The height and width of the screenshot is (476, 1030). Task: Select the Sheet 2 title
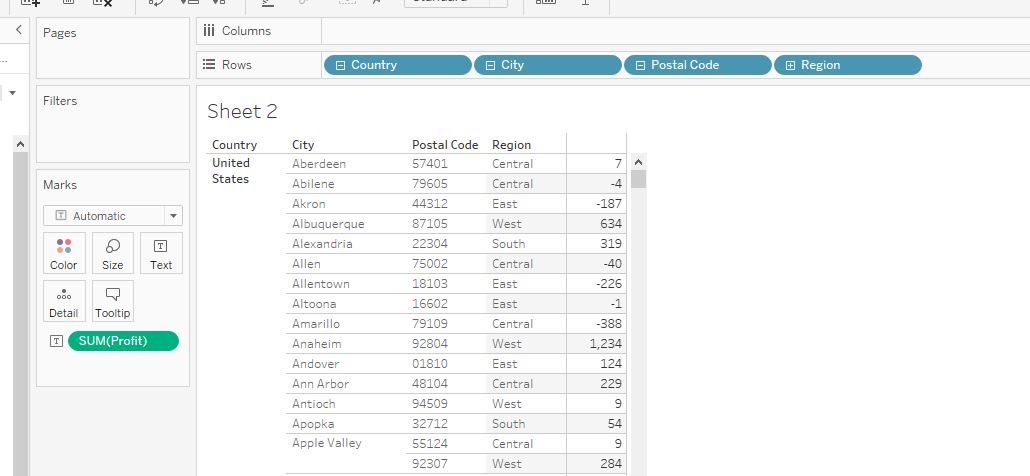coord(242,111)
